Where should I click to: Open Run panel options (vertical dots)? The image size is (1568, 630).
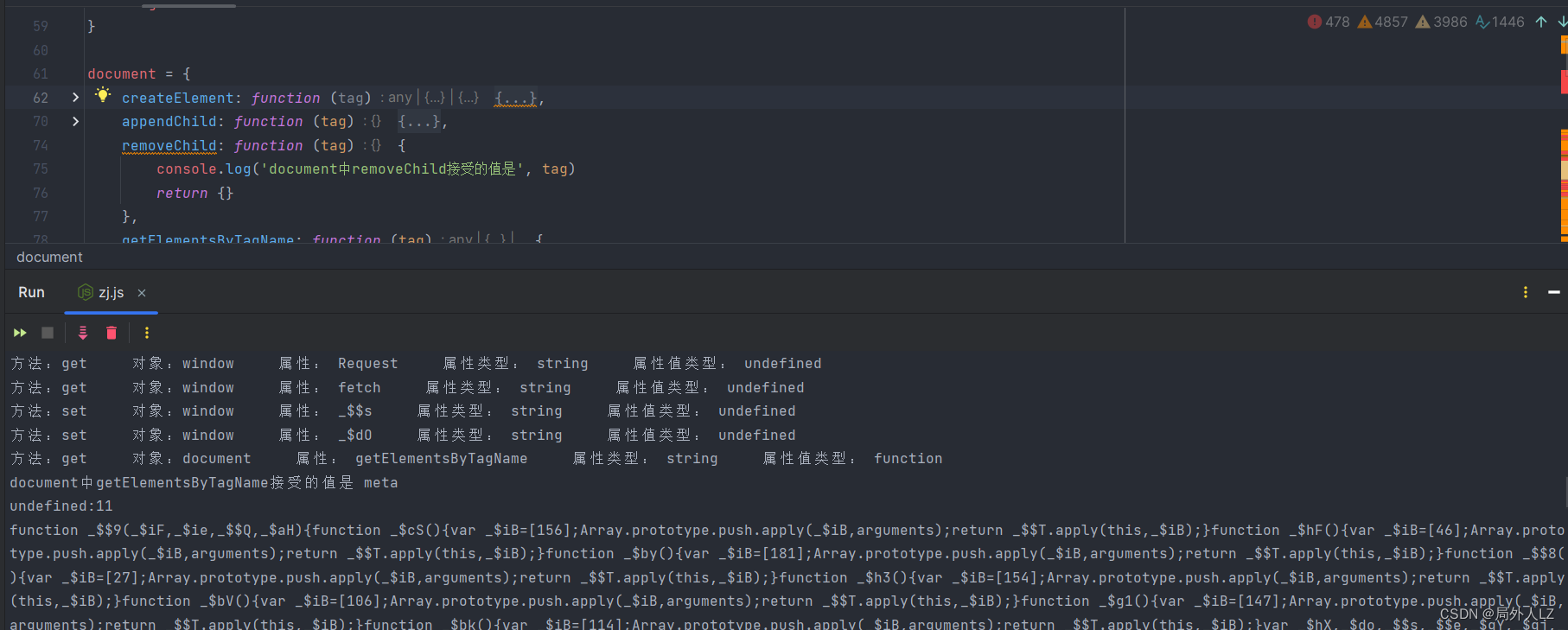1526,292
